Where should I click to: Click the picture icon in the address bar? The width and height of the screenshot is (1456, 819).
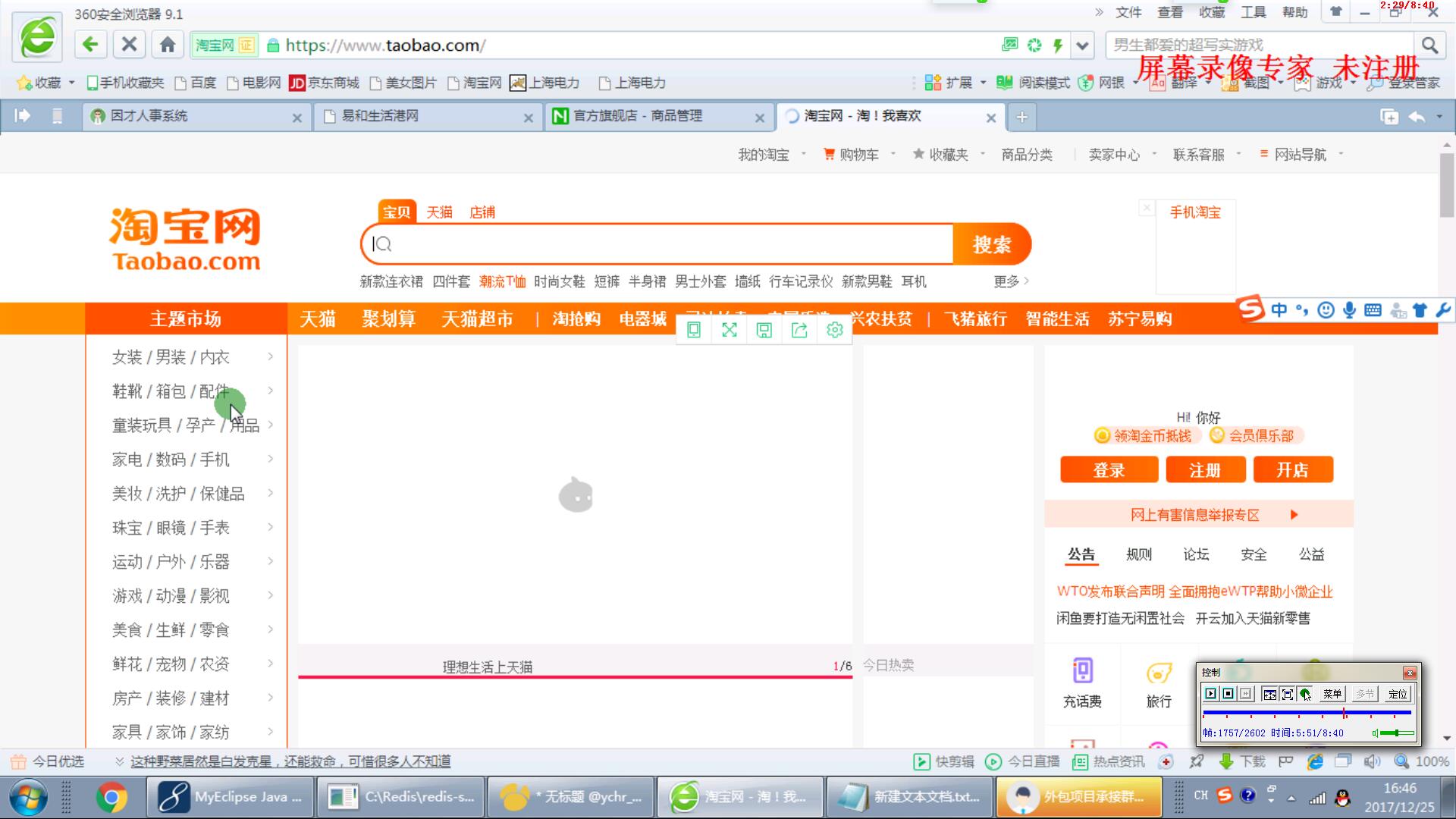tap(1010, 45)
